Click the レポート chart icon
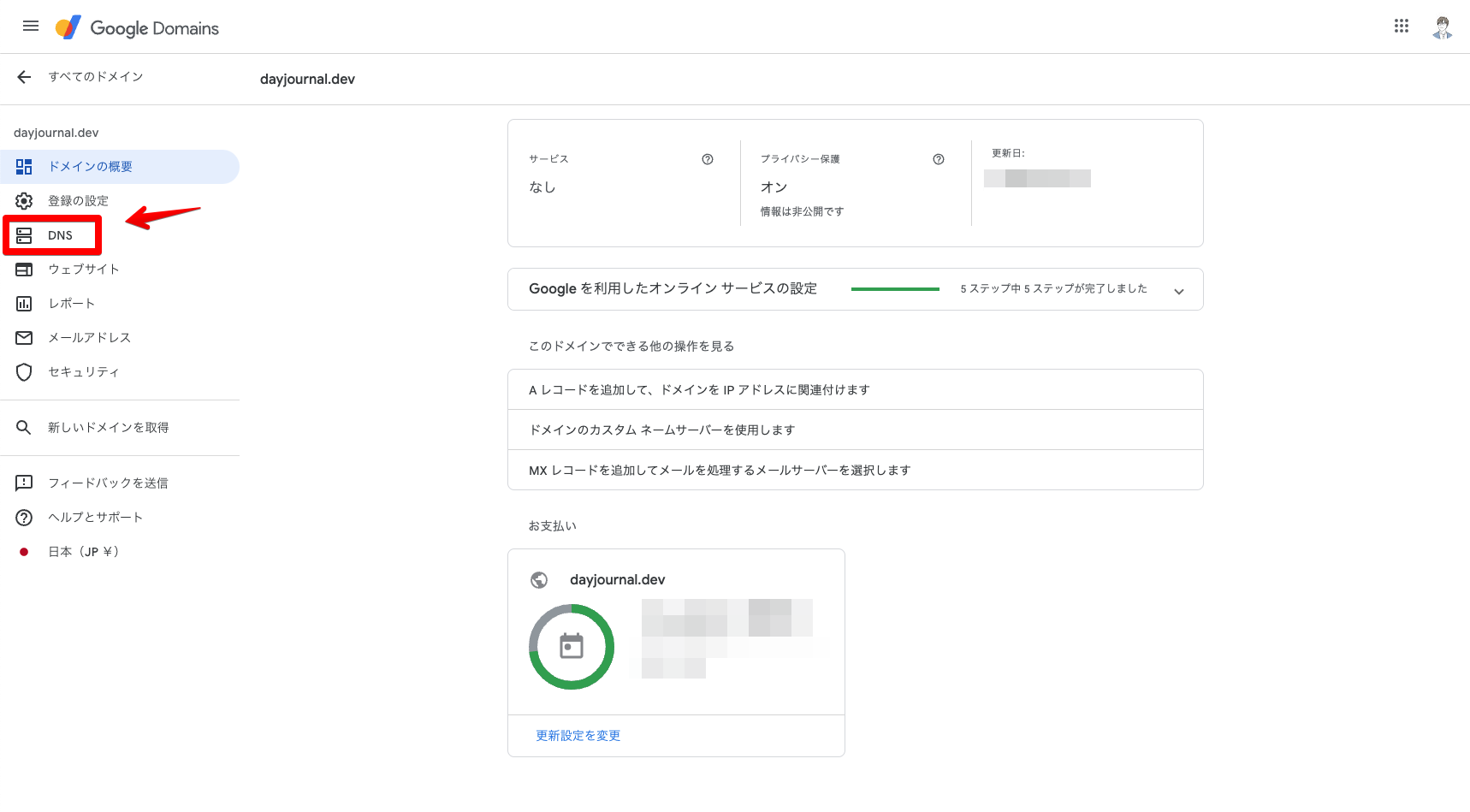The image size is (1470, 812). click(24, 304)
